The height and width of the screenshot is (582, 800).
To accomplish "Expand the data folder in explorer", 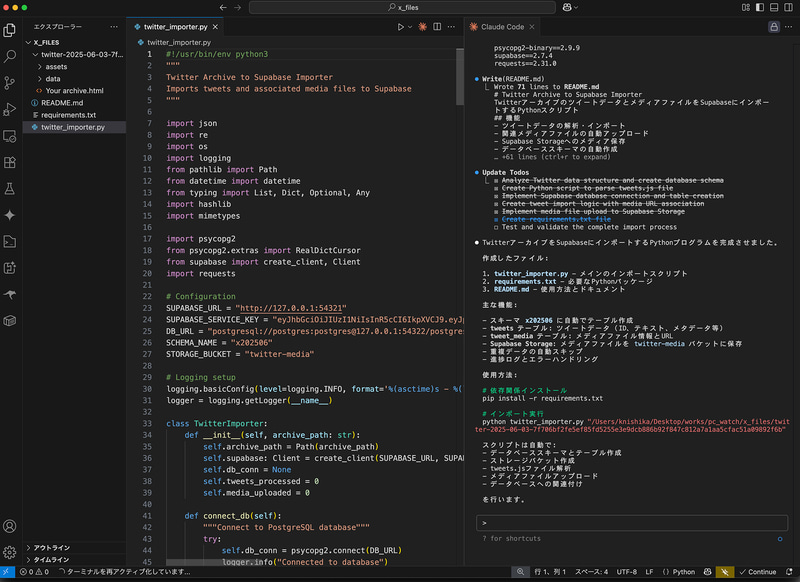I will [x=52, y=78].
